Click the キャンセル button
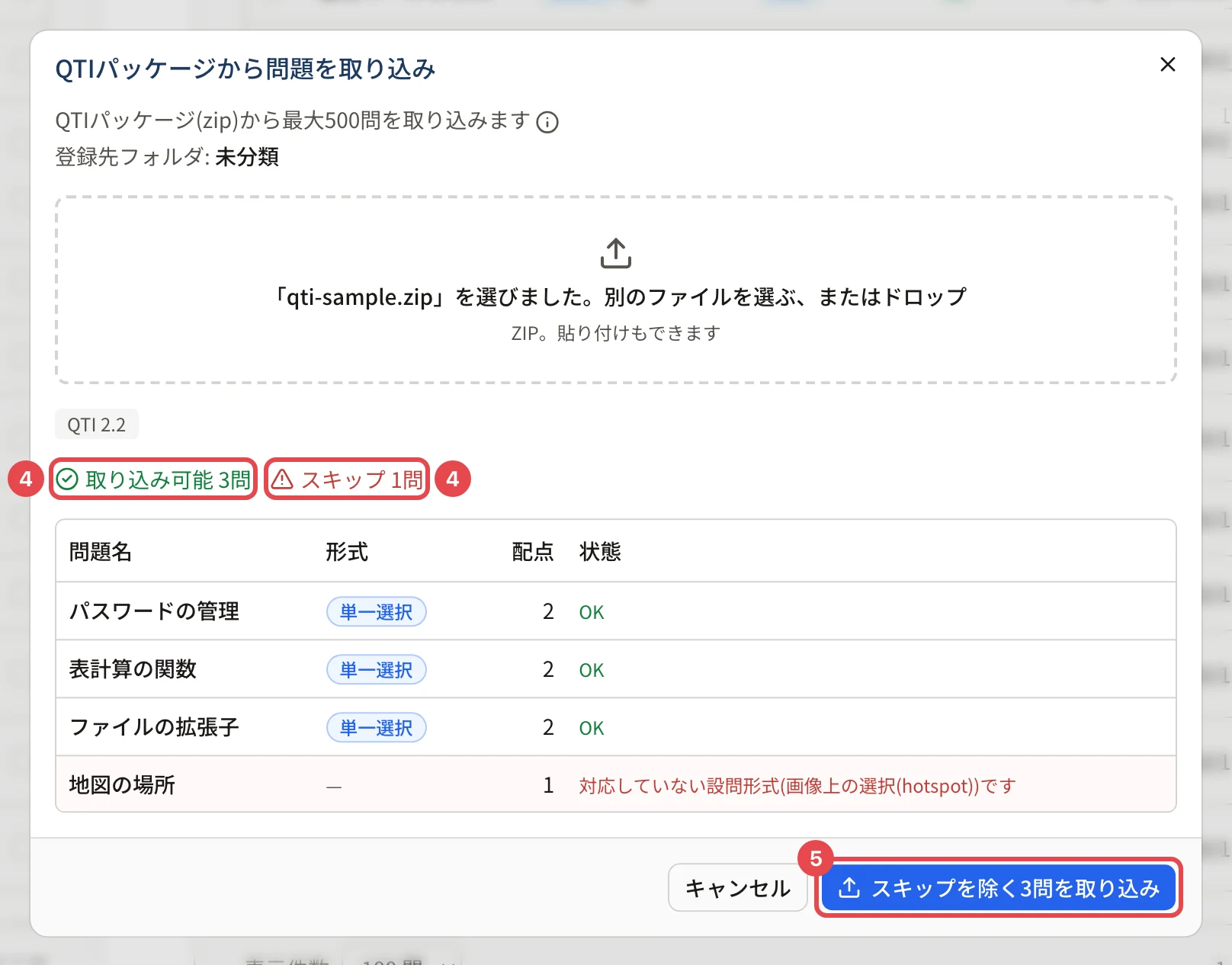 pyautogui.click(x=738, y=888)
